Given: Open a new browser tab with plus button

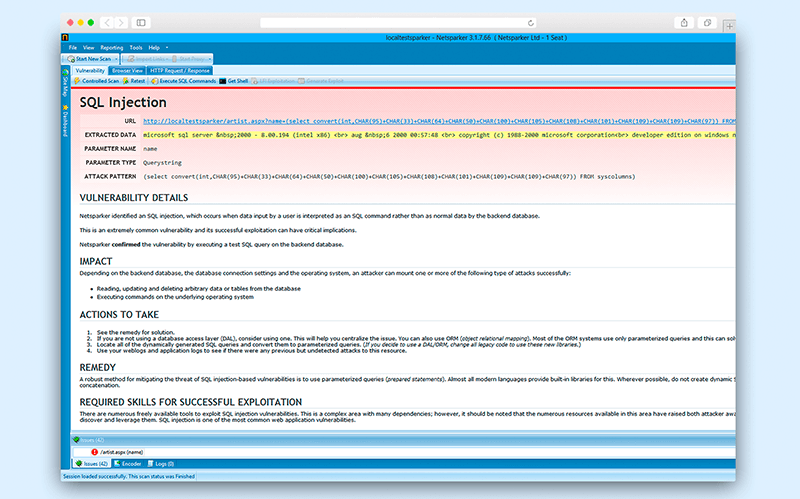Looking at the screenshot, I should [x=730, y=26].
